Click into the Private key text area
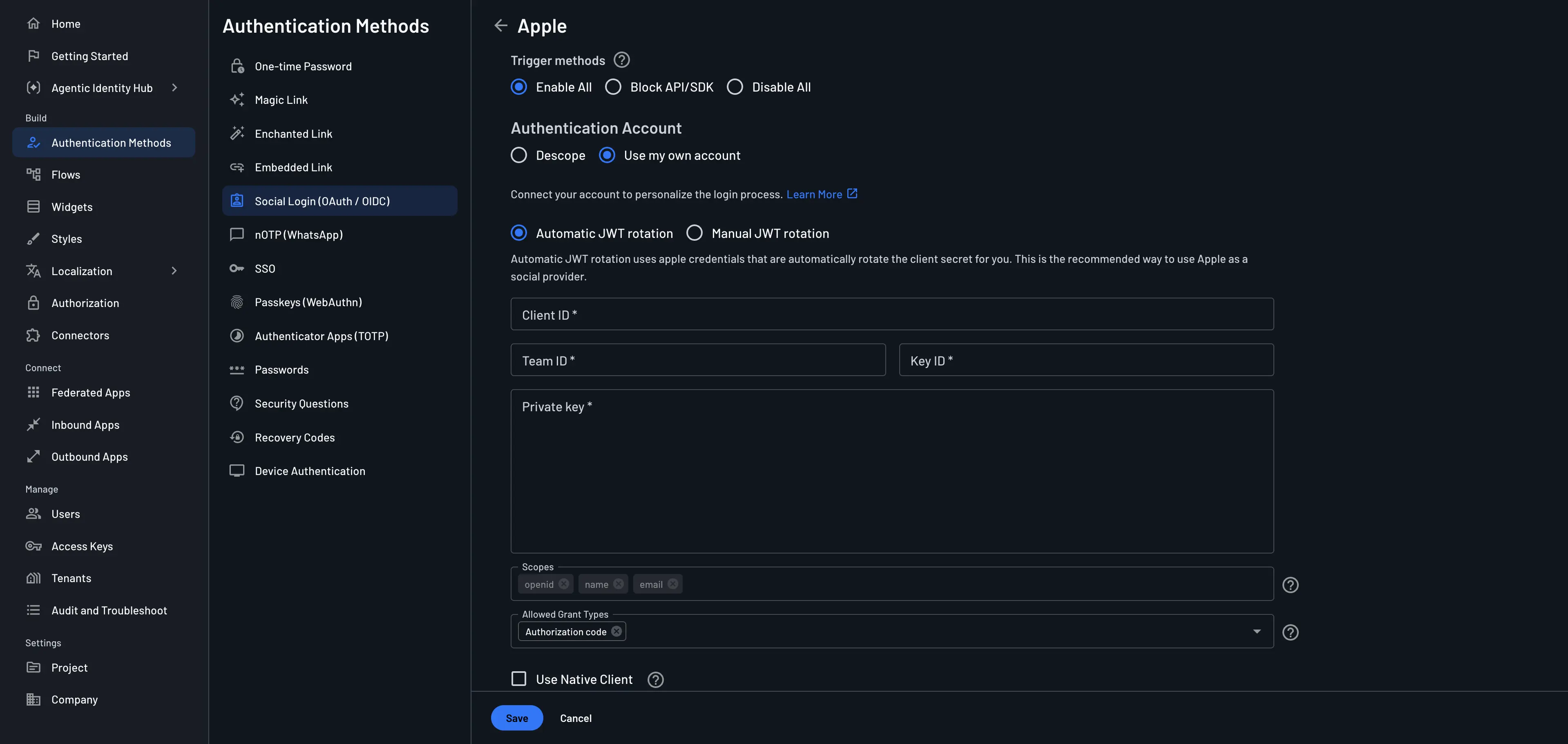 tap(892, 471)
